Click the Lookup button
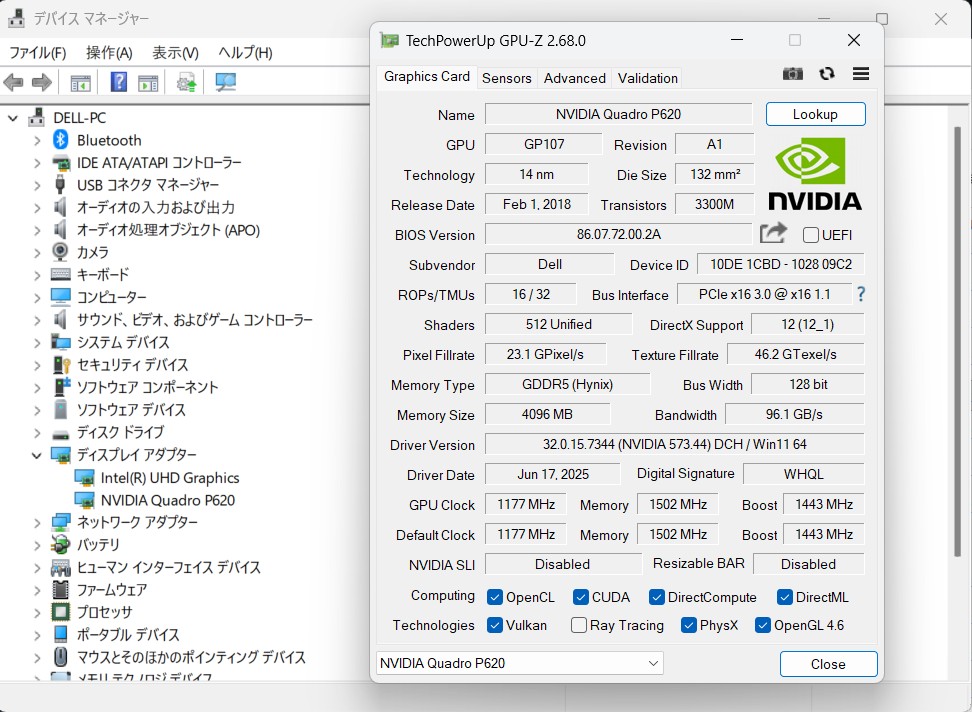This screenshot has width=972, height=712. tap(815, 114)
